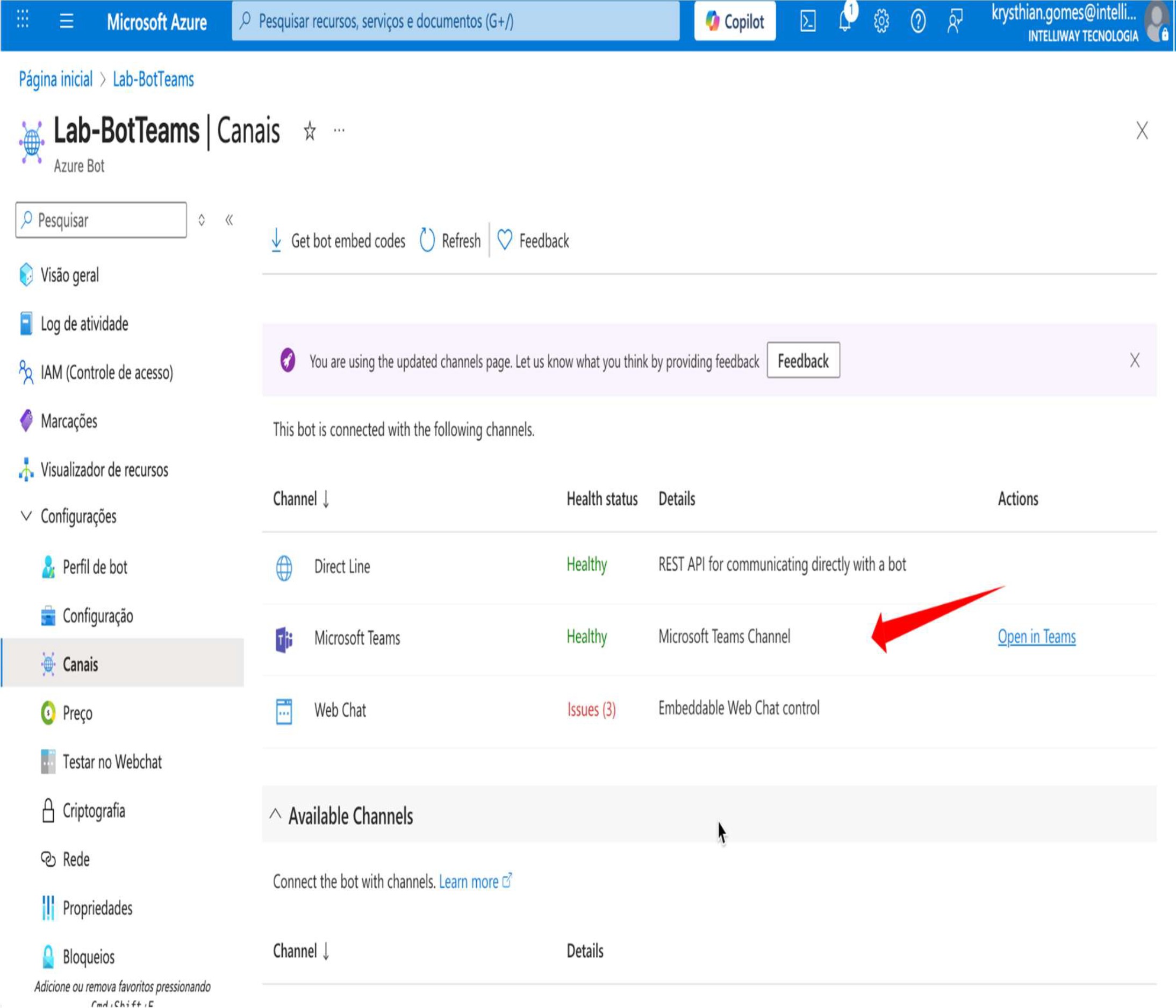Dismiss the updated channels page banner
Screen dimensions: 1176x1008
point(1135,360)
